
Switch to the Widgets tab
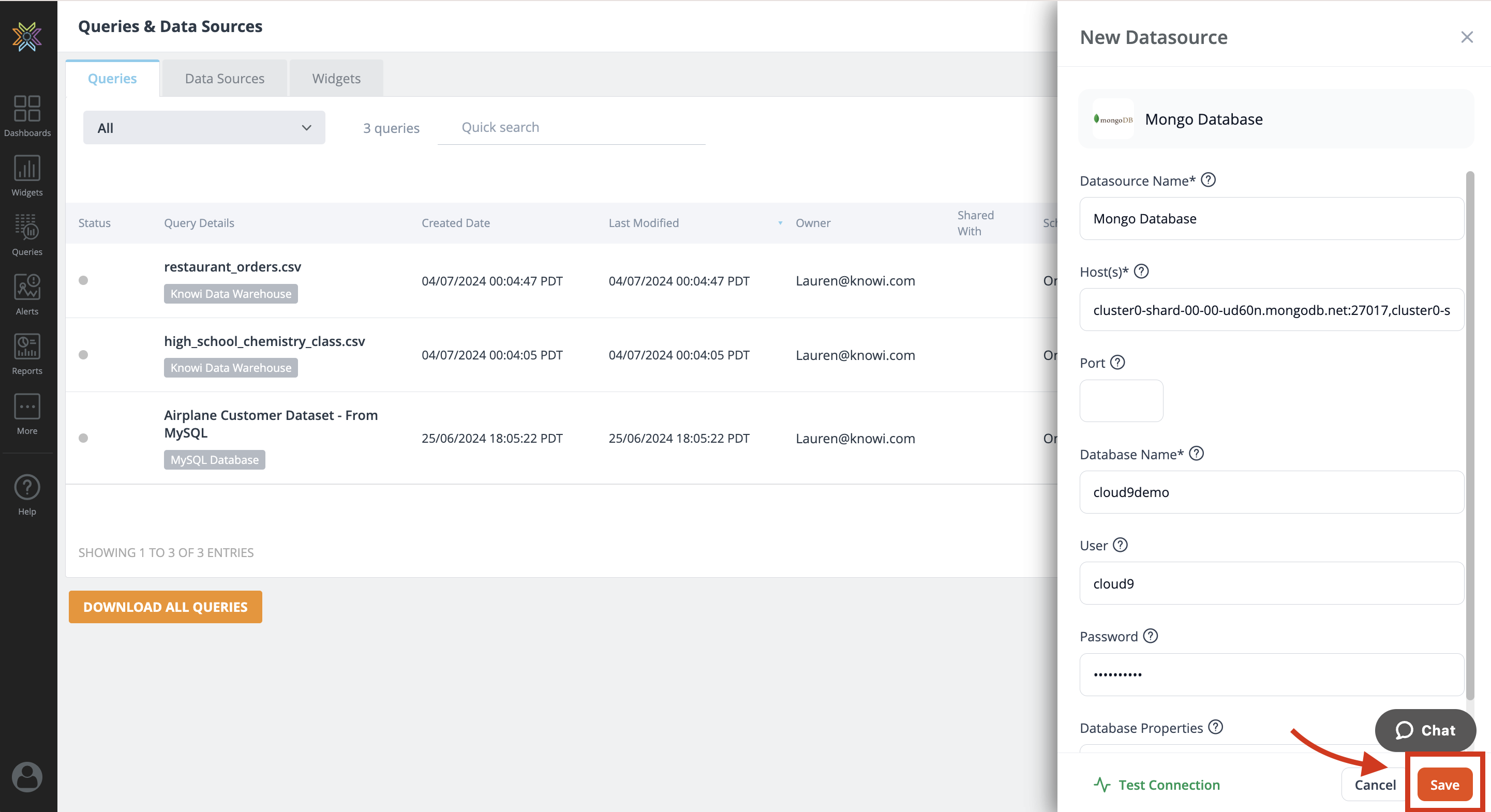tap(336, 78)
